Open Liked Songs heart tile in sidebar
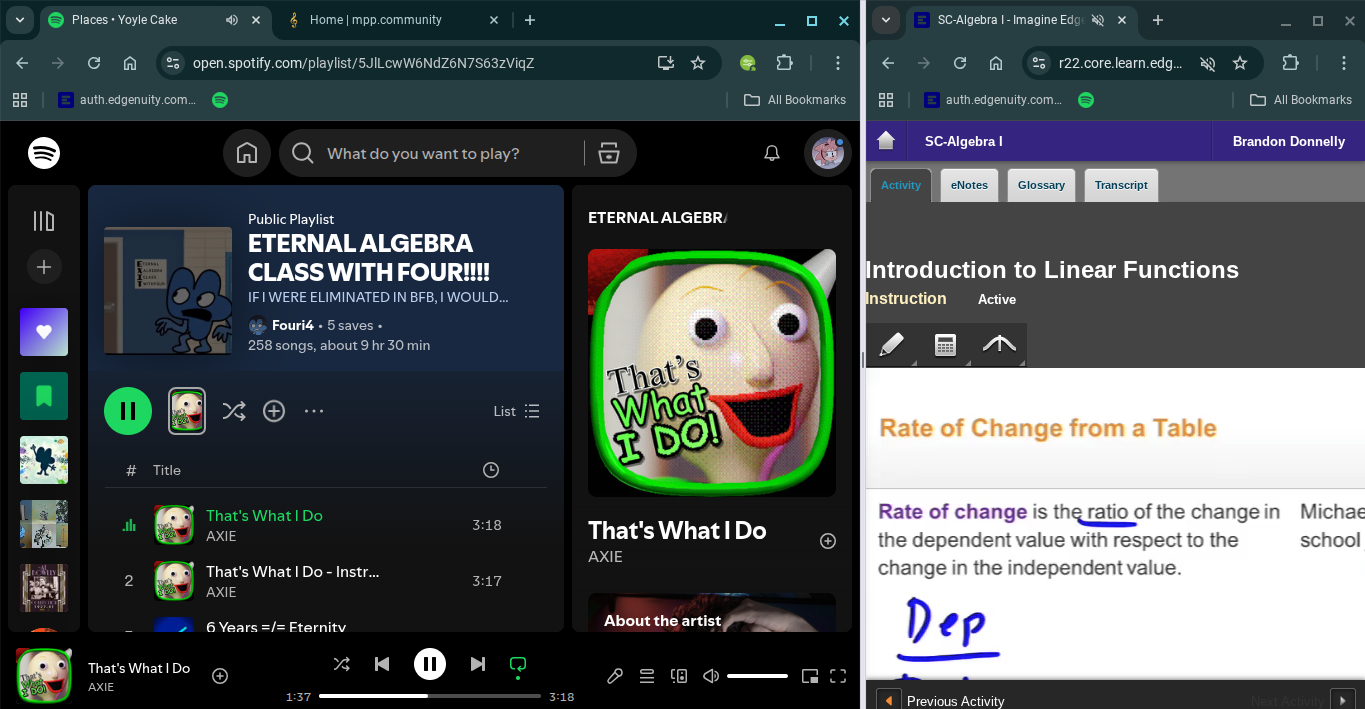The height and width of the screenshot is (709, 1365). point(44,332)
